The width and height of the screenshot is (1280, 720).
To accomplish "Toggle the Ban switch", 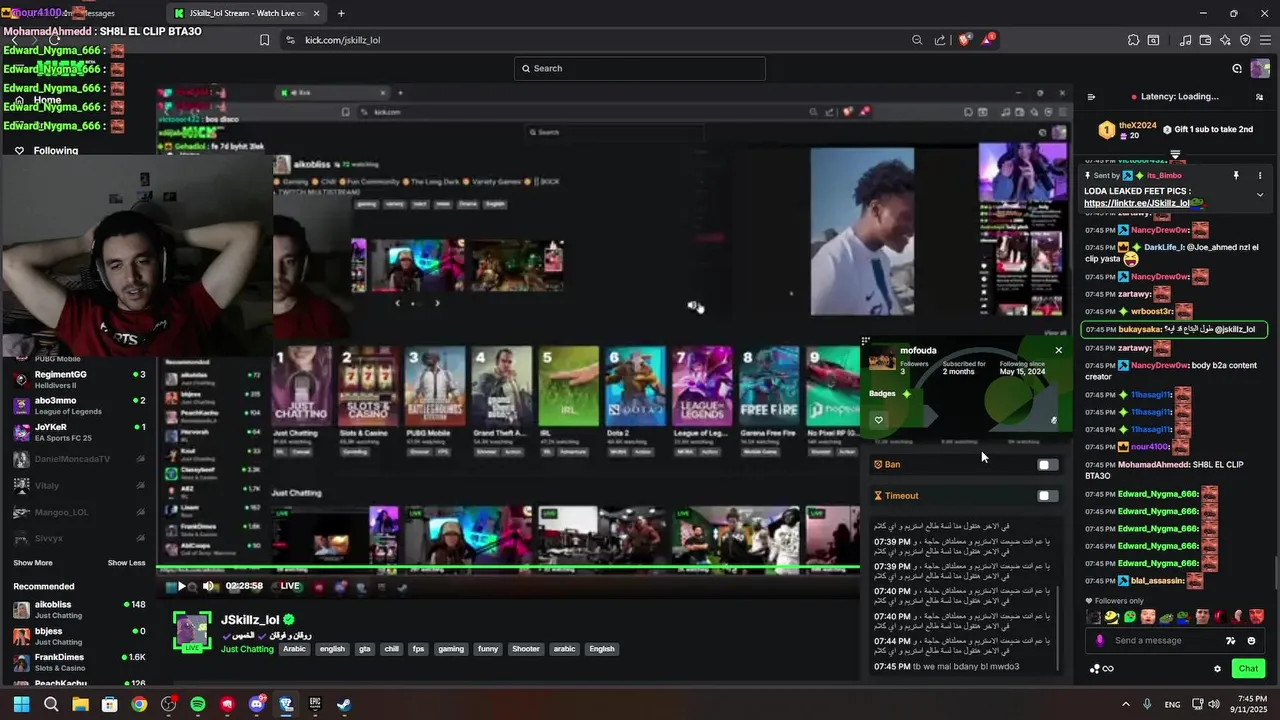I will [x=1047, y=465].
